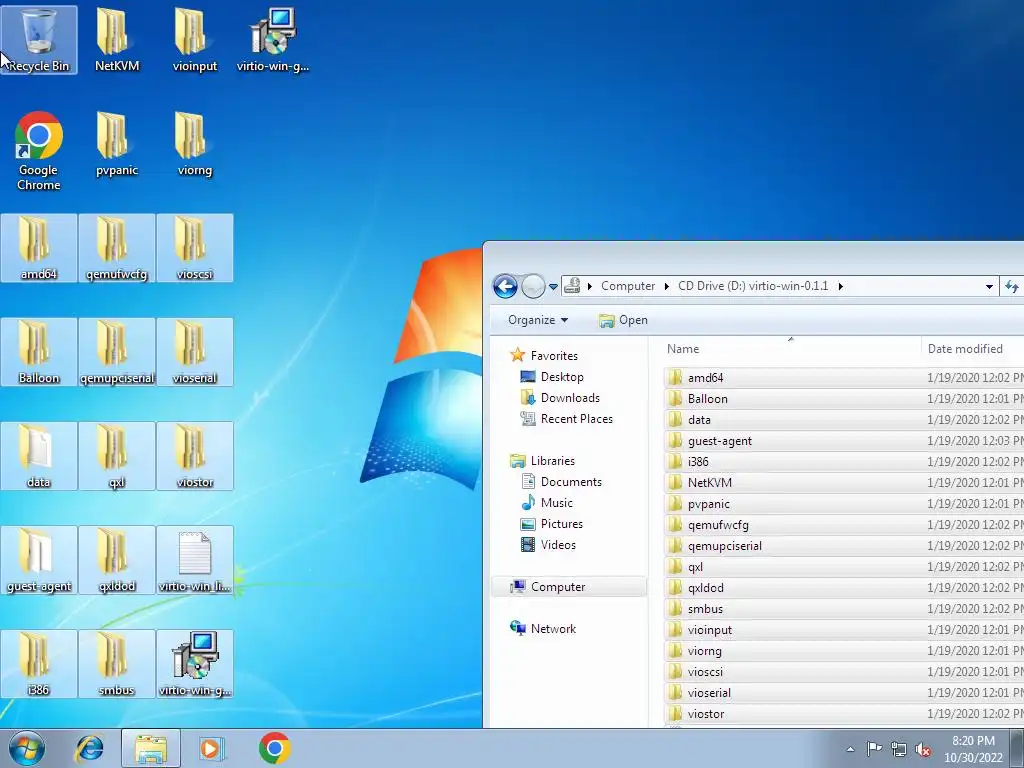This screenshot has width=1024, height=768.
Task: Select the vioserial desktop folder
Action: (x=195, y=352)
